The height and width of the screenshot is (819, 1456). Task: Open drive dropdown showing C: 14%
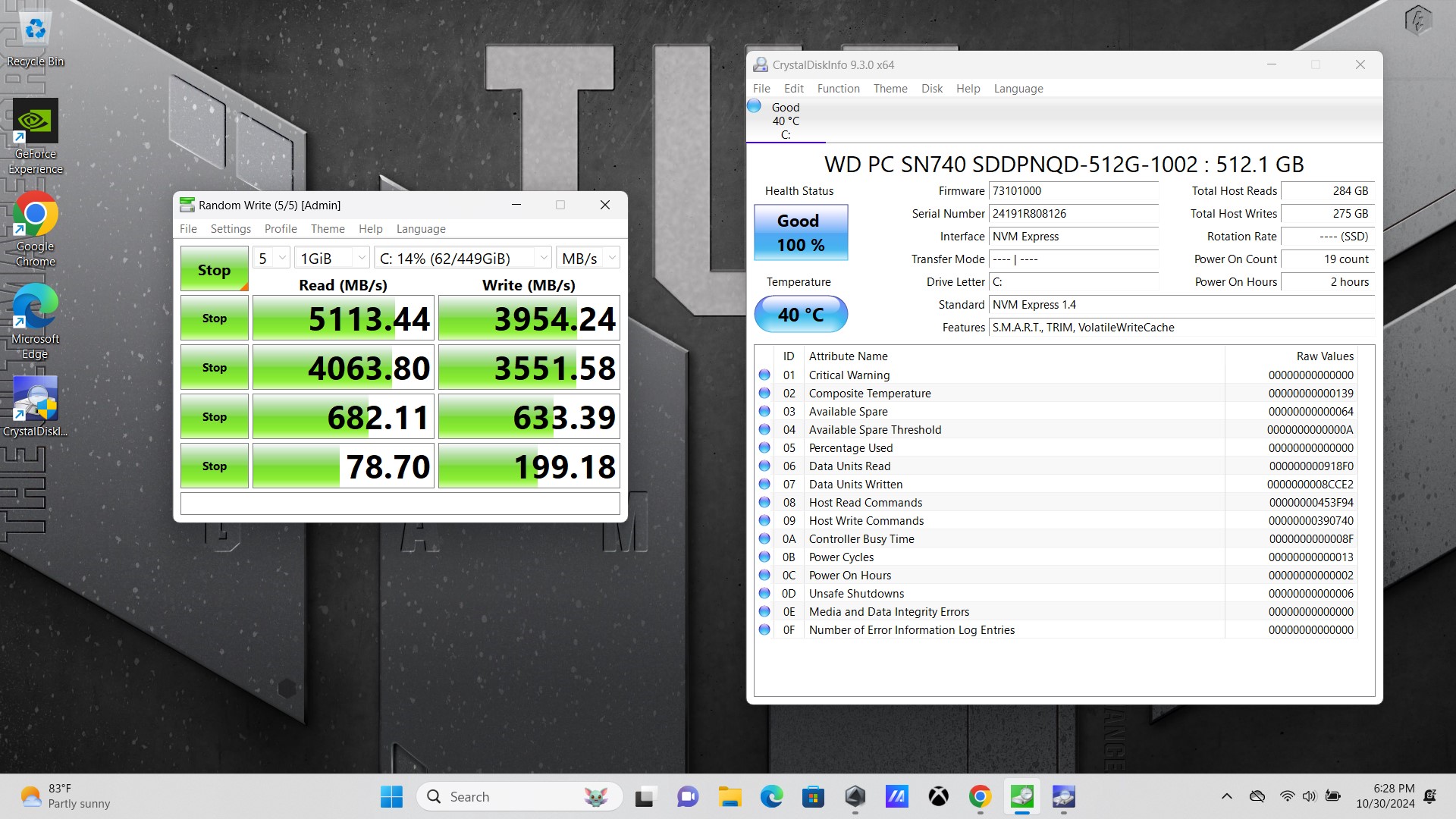(x=463, y=259)
